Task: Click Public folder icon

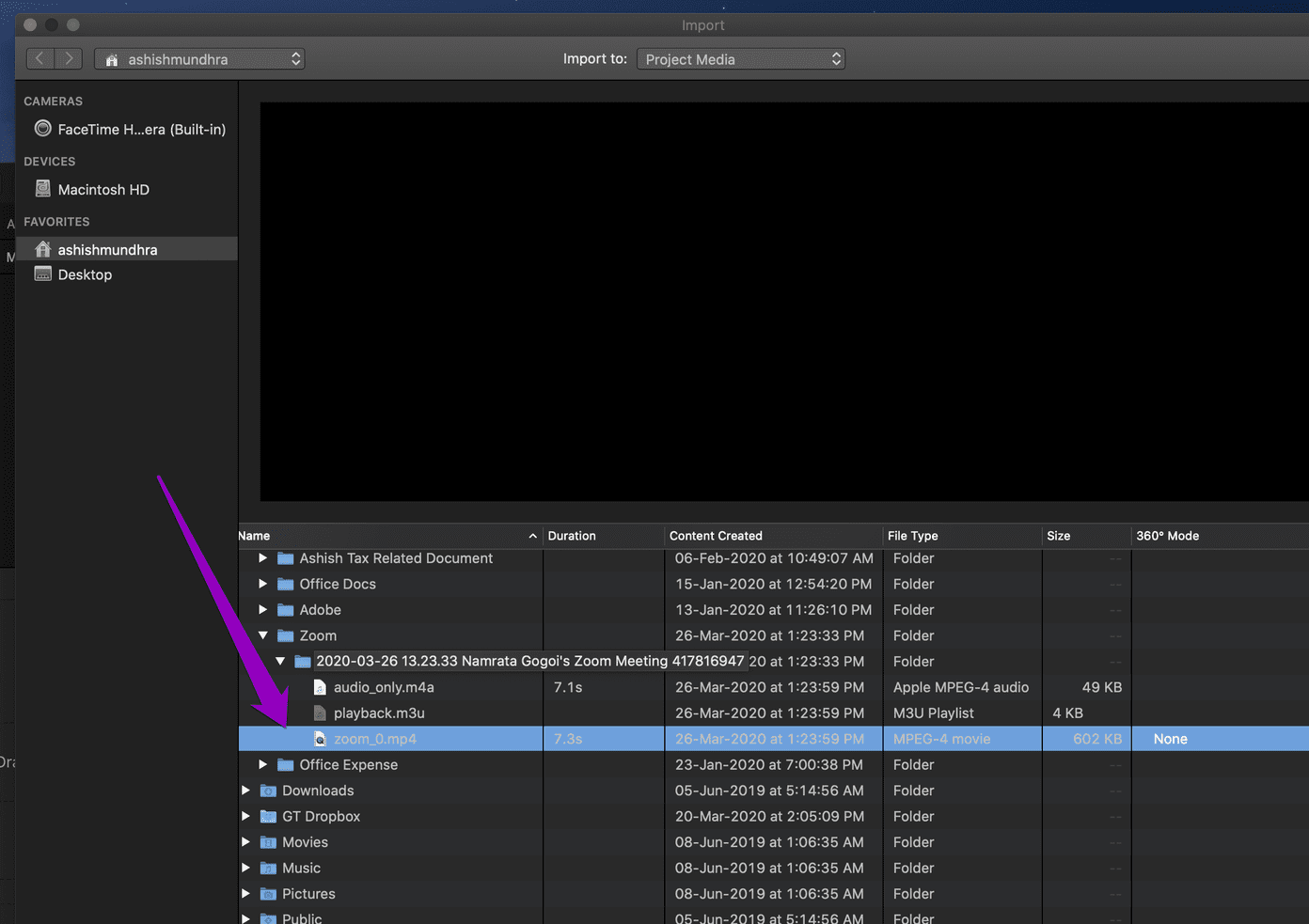Action: coord(268,918)
